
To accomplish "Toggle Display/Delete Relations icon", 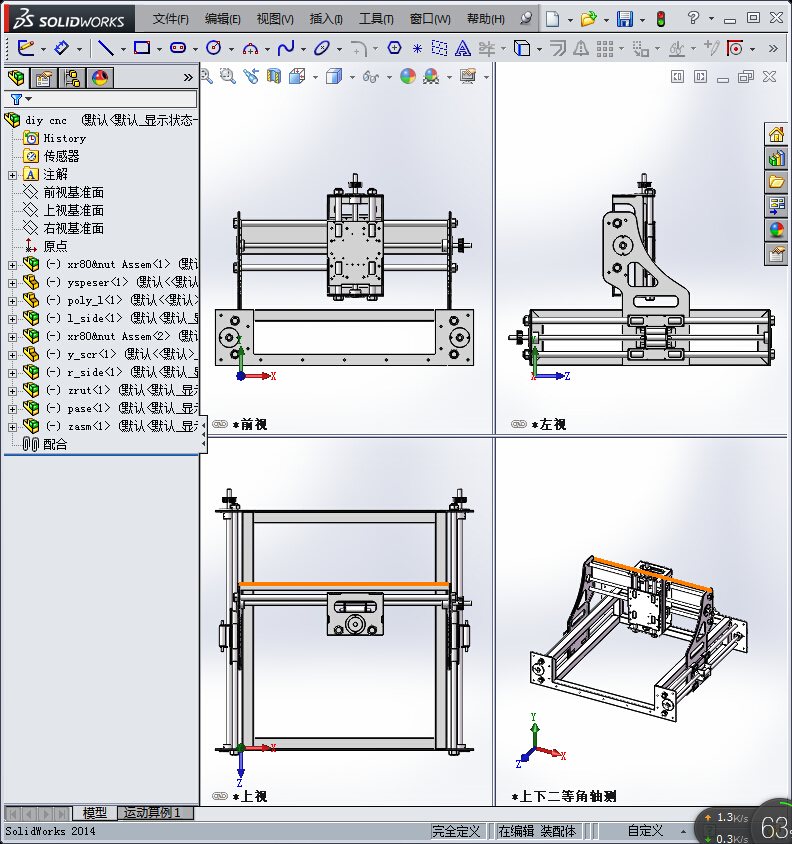I will 676,49.
